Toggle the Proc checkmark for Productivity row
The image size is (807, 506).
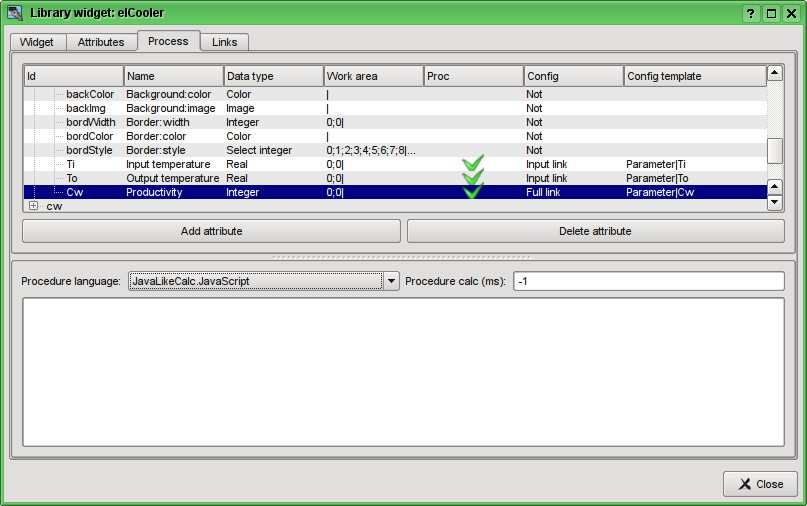pos(473,191)
